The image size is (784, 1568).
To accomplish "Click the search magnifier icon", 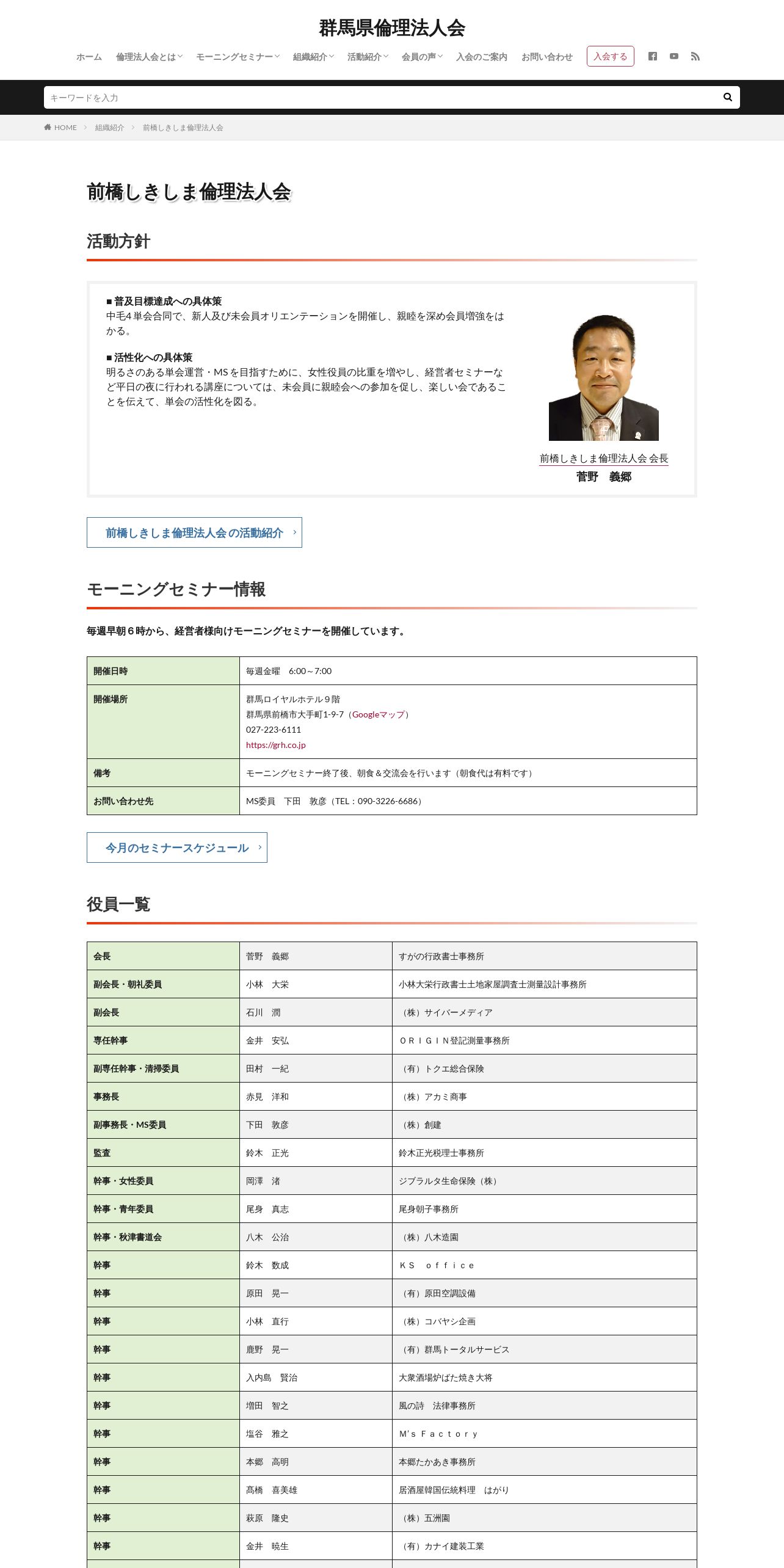I will click(728, 97).
